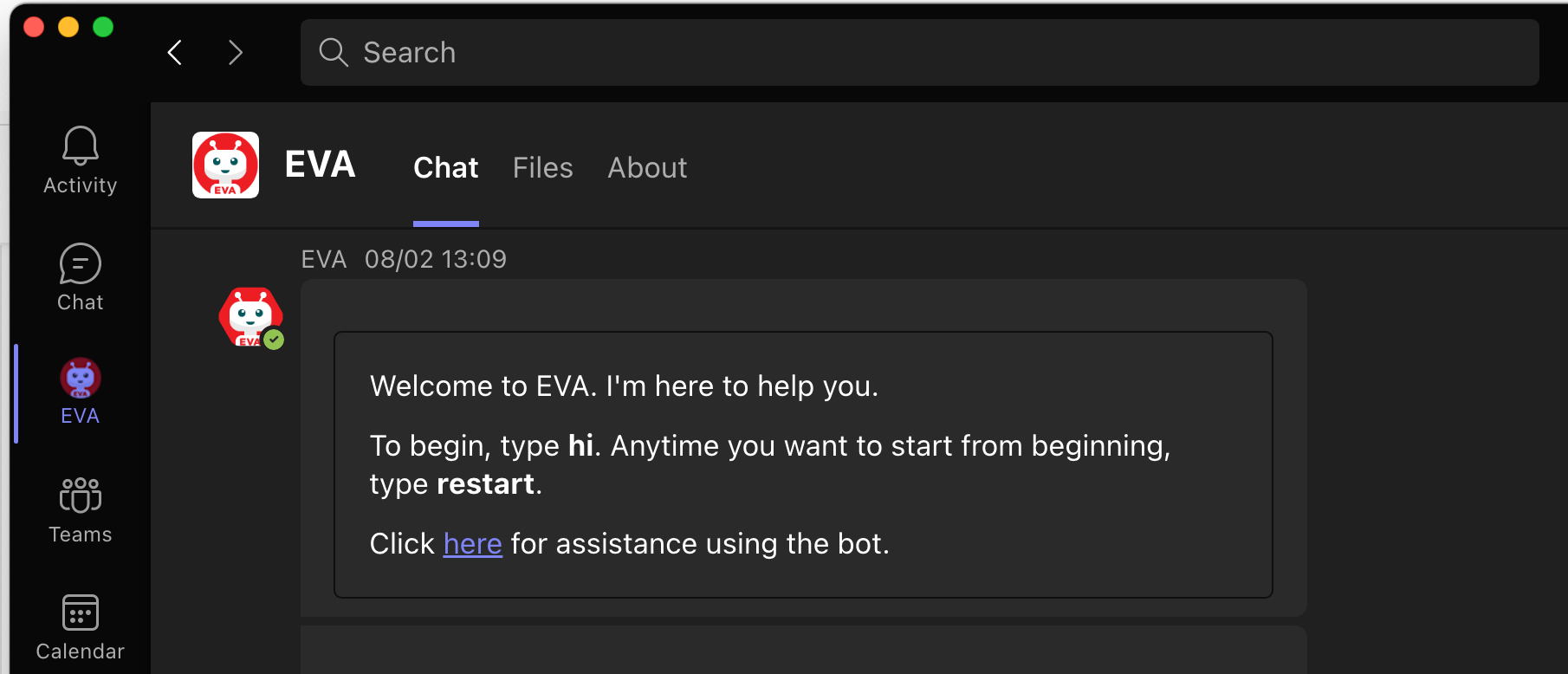Click the "here" assistance link

472,544
